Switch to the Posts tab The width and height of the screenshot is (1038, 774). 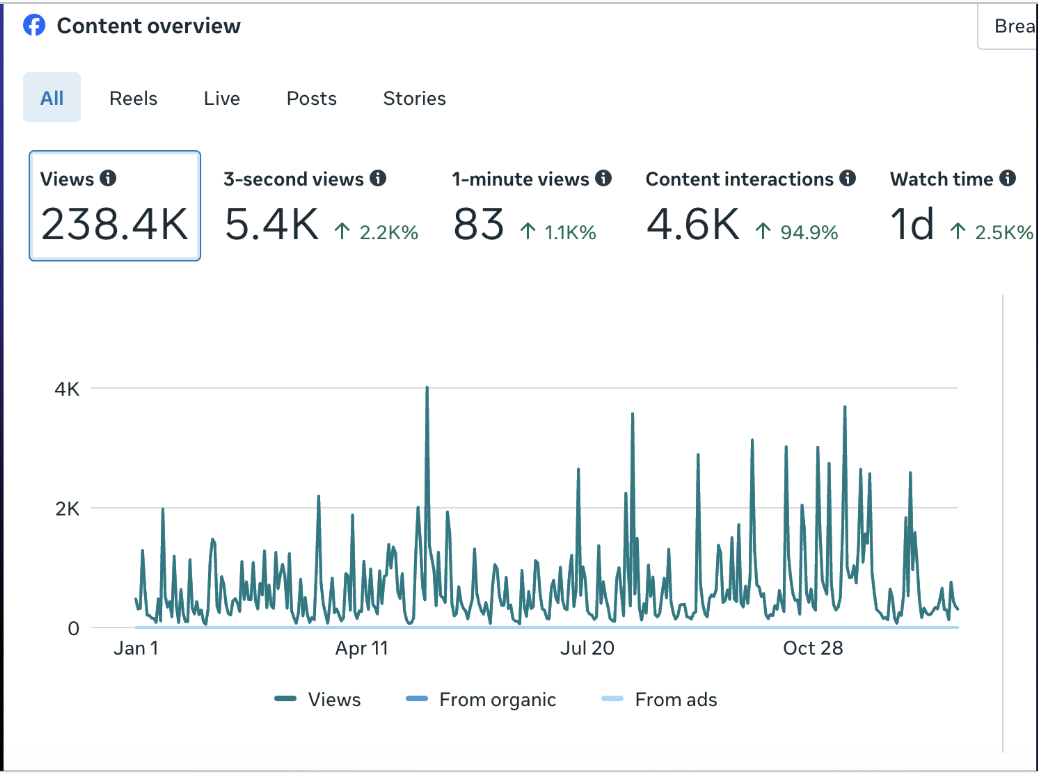tap(311, 99)
